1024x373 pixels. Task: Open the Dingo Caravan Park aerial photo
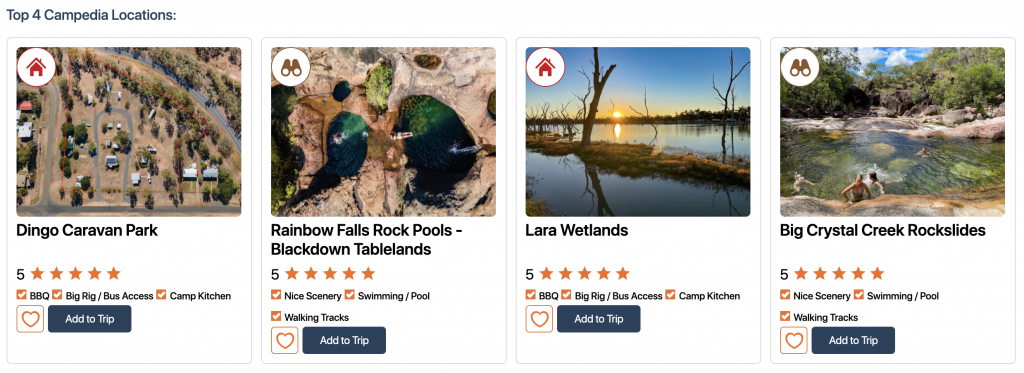click(x=129, y=131)
